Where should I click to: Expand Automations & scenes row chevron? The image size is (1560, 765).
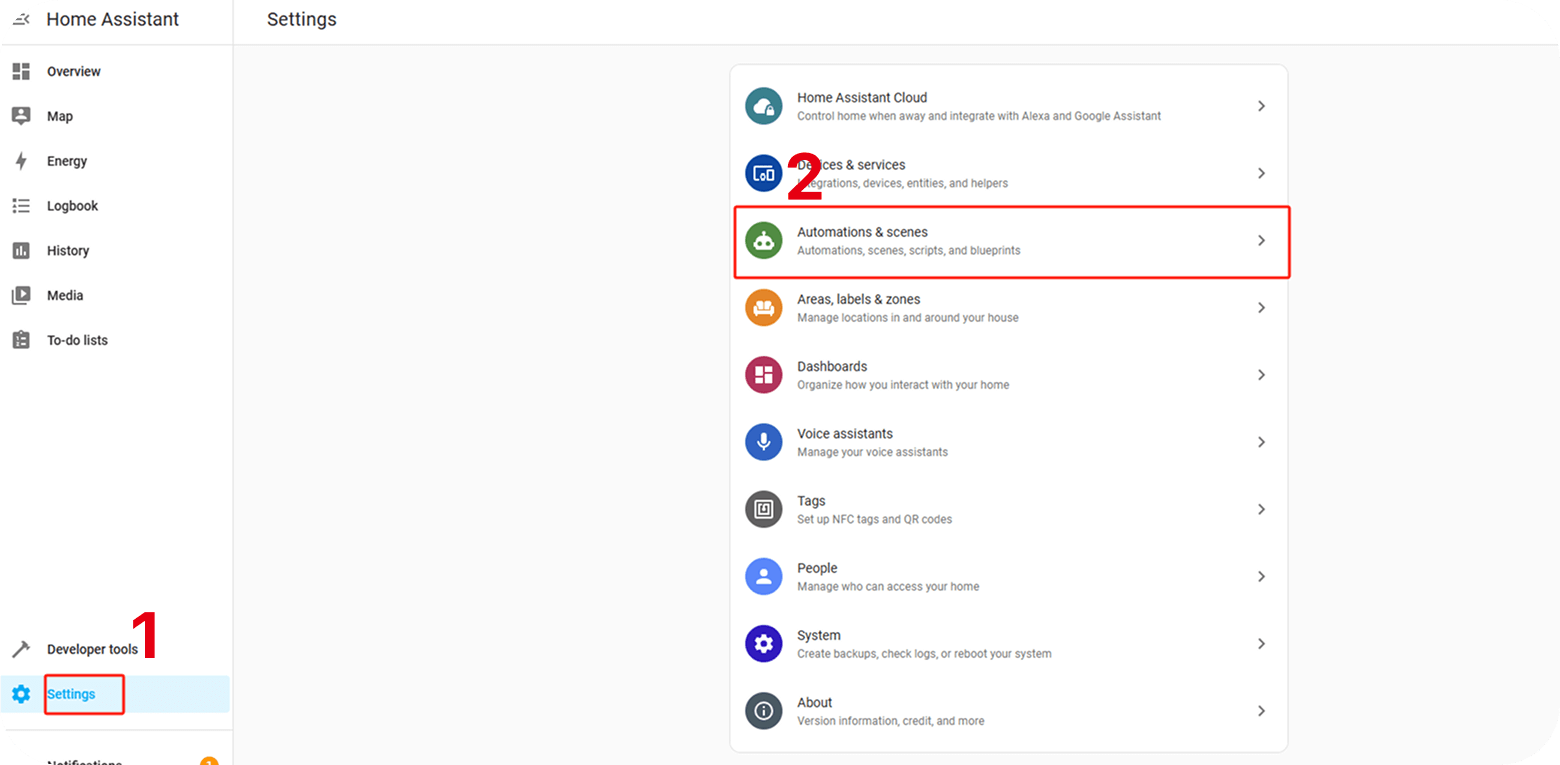[x=1261, y=240]
